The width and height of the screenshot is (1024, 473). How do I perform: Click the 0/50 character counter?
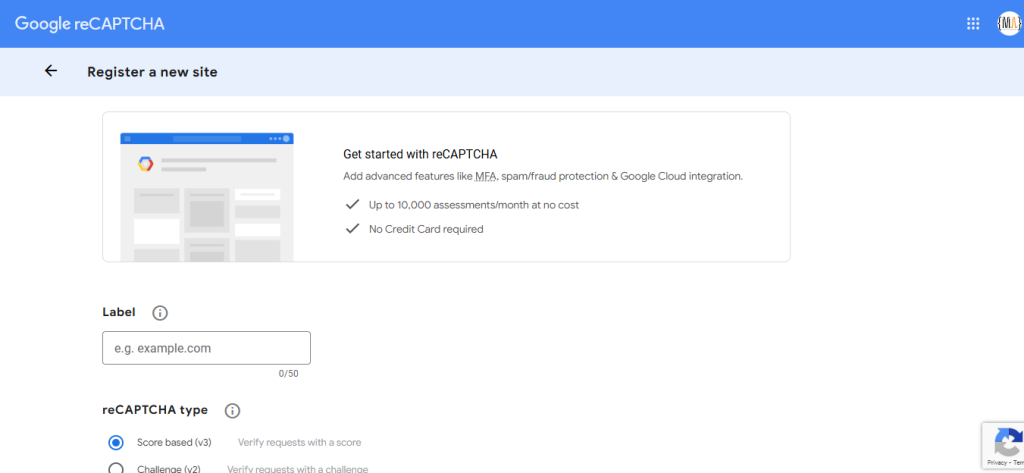288,374
